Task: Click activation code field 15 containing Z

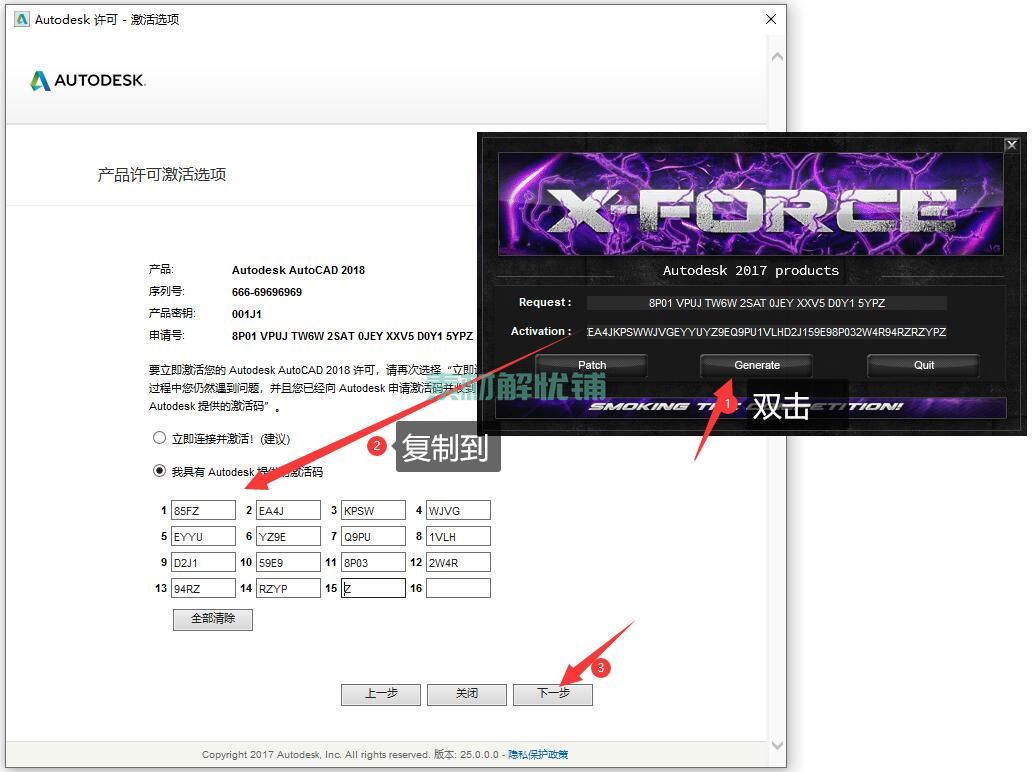Action: tap(373, 588)
